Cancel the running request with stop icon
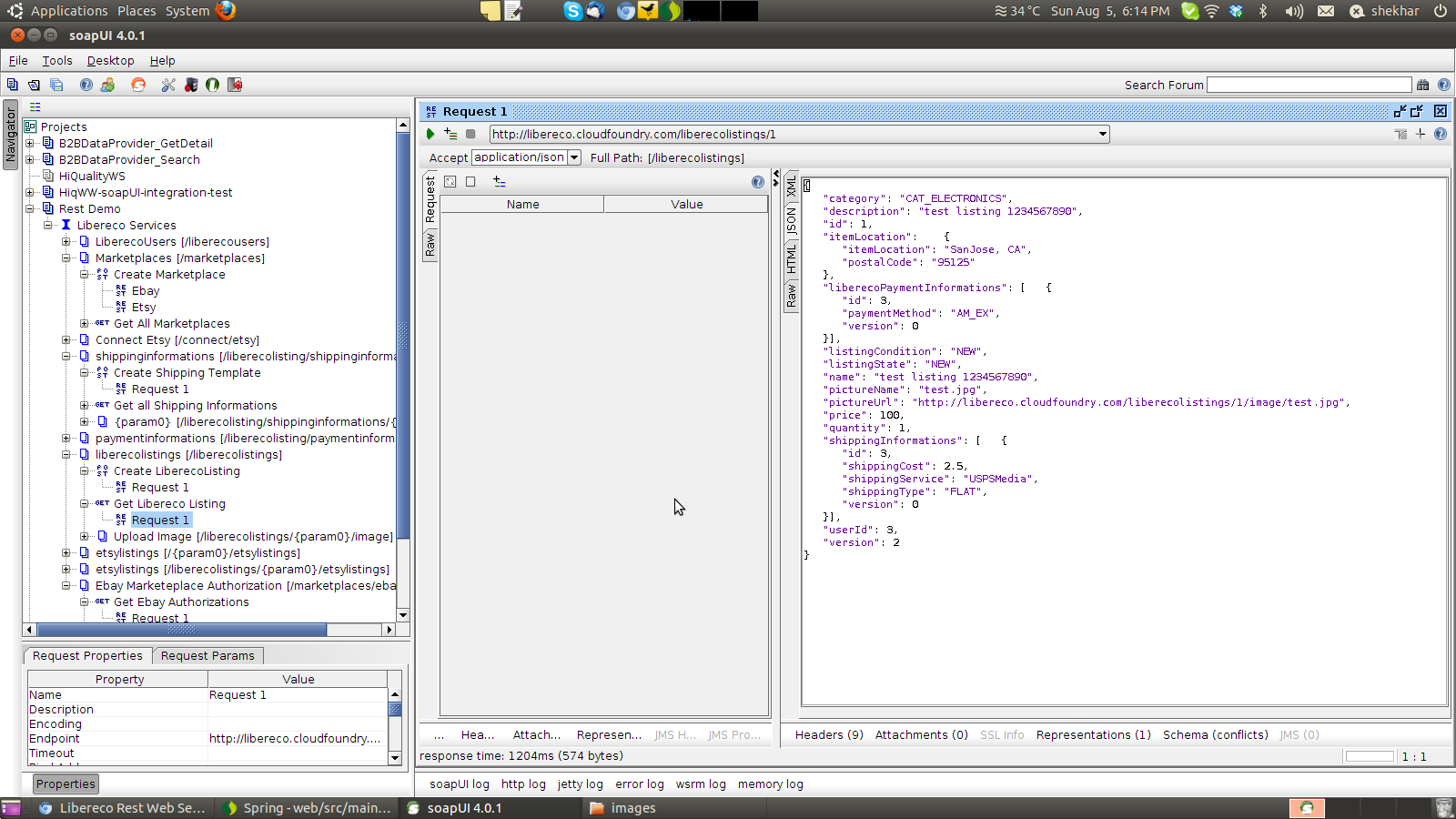 coord(470,134)
